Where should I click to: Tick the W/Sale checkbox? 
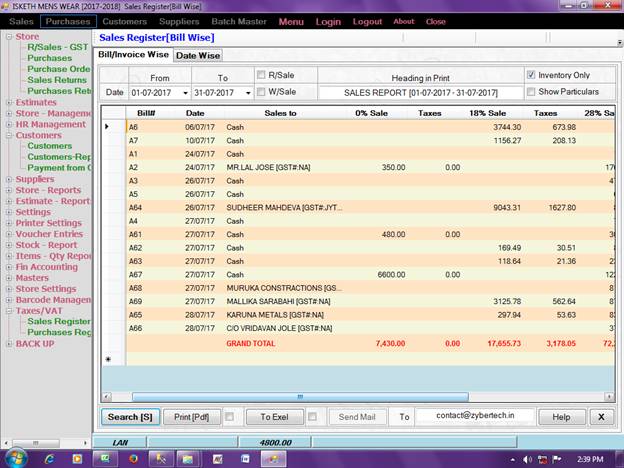(261, 92)
